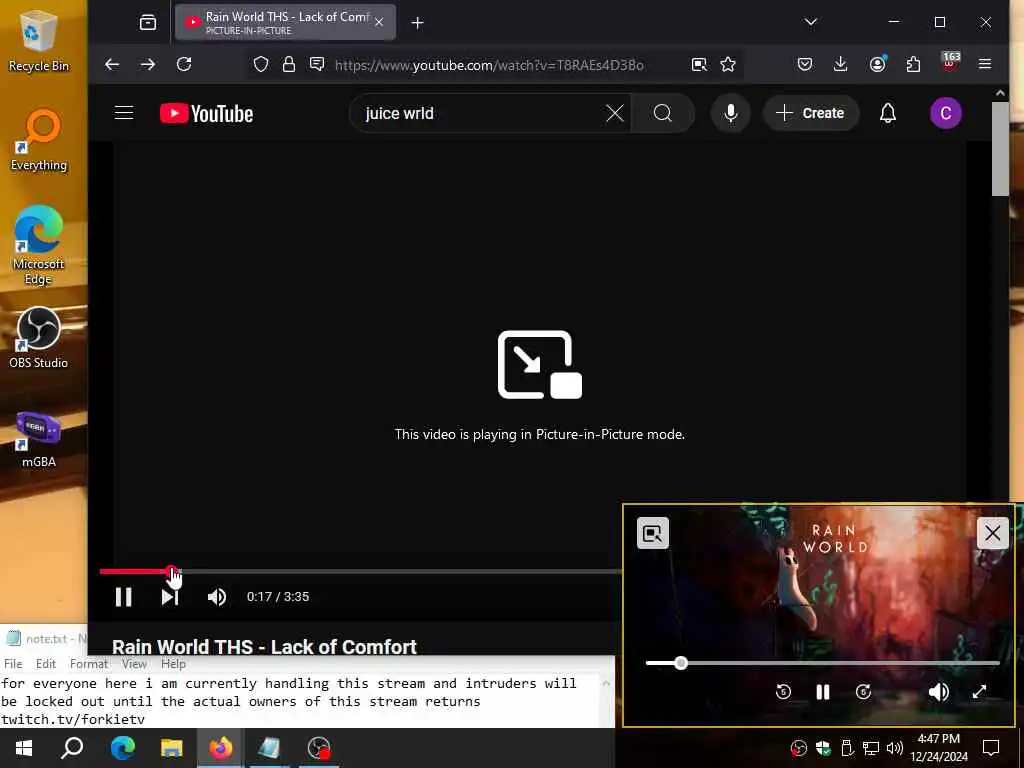
Task: Open tracking protection shield icon
Action: tap(261, 64)
